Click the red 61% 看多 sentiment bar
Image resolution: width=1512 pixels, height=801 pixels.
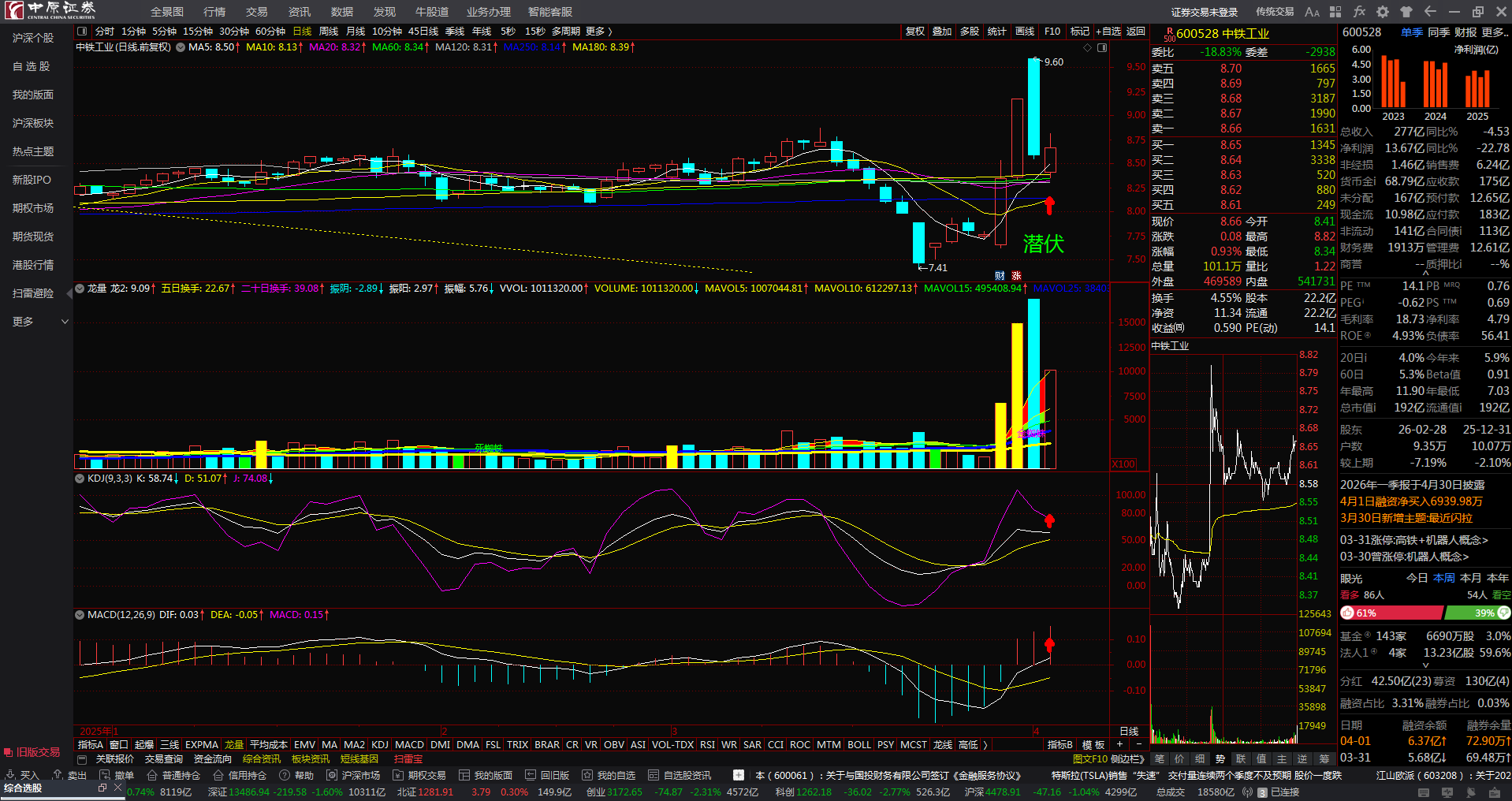coord(1391,613)
